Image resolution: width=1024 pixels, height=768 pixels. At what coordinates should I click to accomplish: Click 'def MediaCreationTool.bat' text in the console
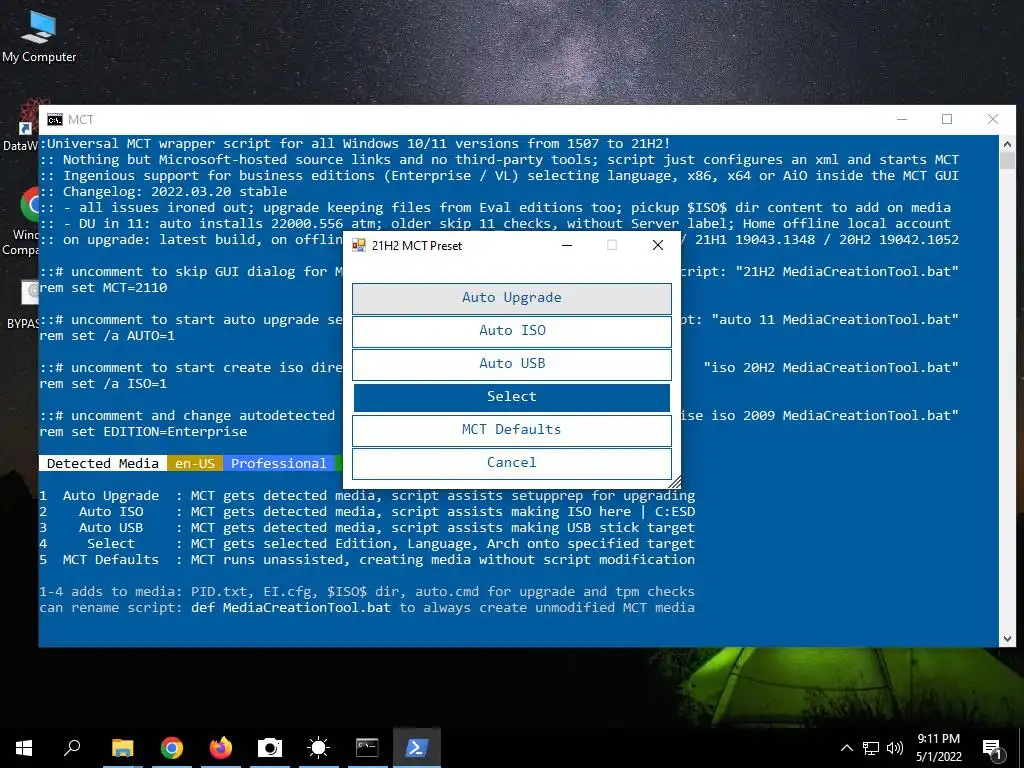291,607
